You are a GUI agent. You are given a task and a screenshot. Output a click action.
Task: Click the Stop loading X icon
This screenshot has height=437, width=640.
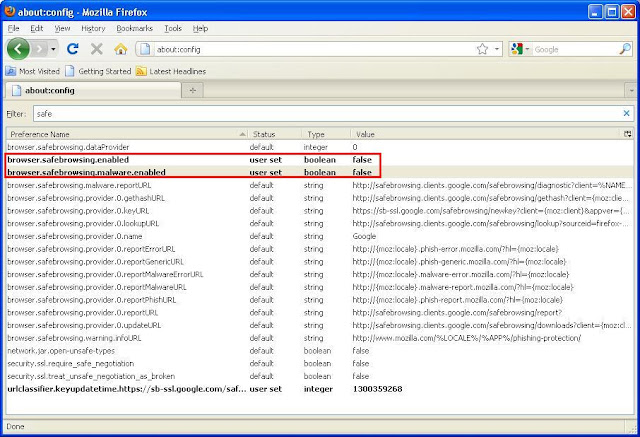pyautogui.click(x=97, y=49)
